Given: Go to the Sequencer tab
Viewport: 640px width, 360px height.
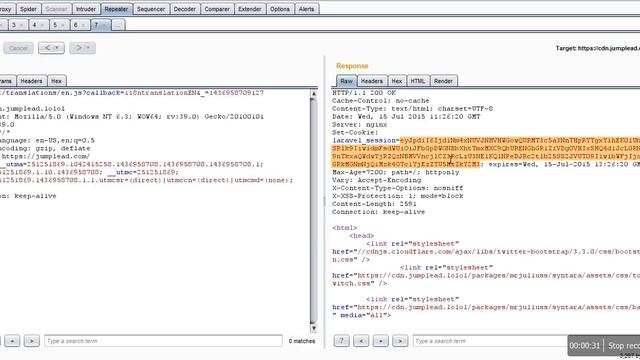Looking at the screenshot, I should coord(151,9).
